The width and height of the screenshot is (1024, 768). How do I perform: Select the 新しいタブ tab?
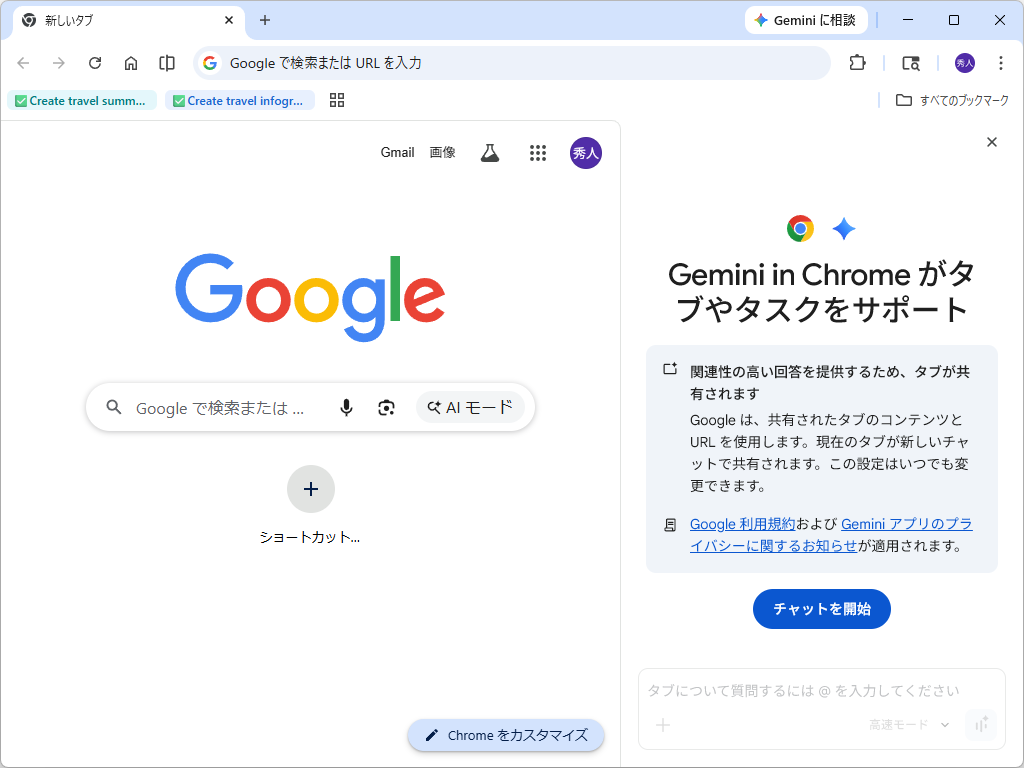(x=129, y=20)
